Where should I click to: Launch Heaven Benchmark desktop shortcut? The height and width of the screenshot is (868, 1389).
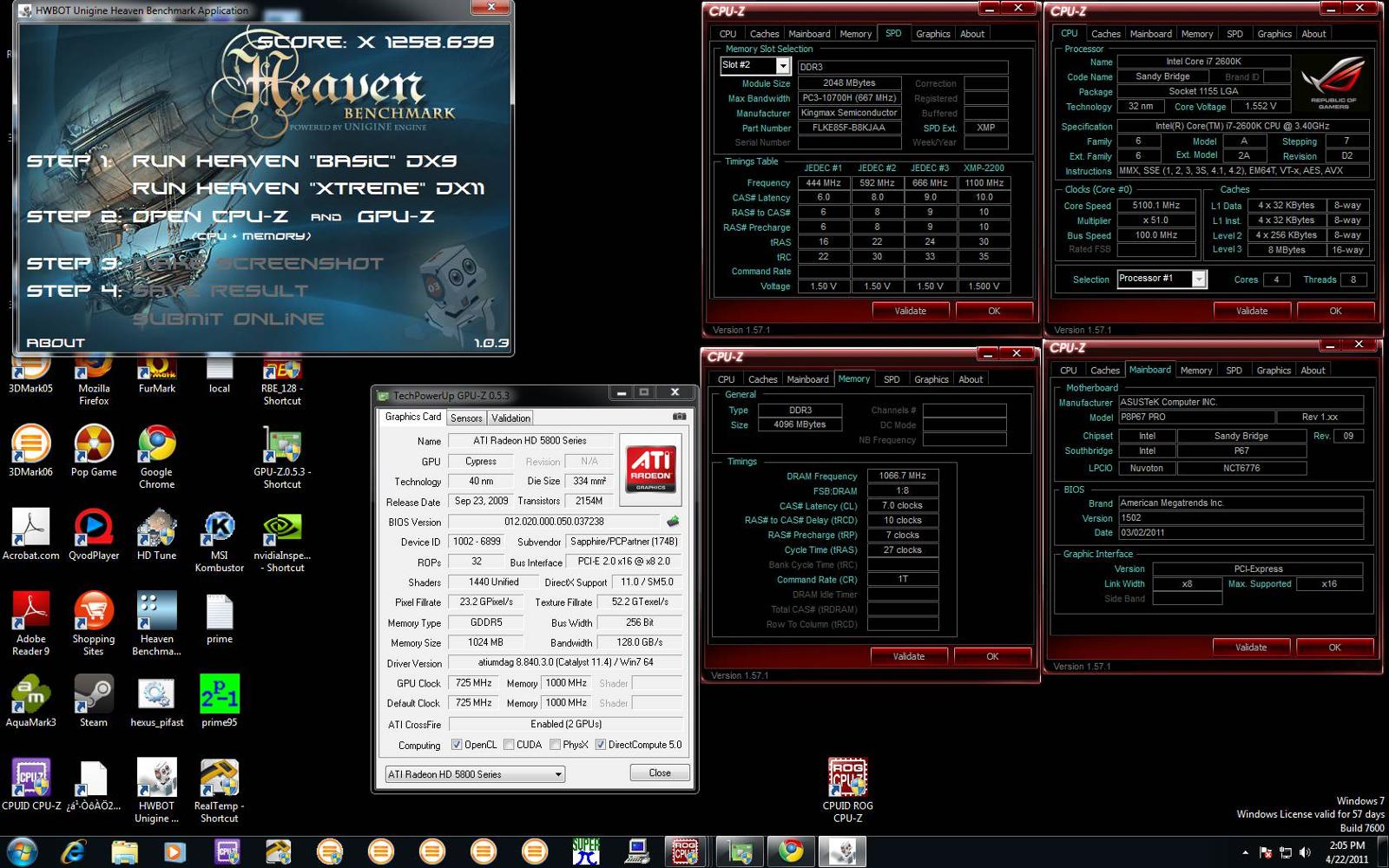pos(156,623)
